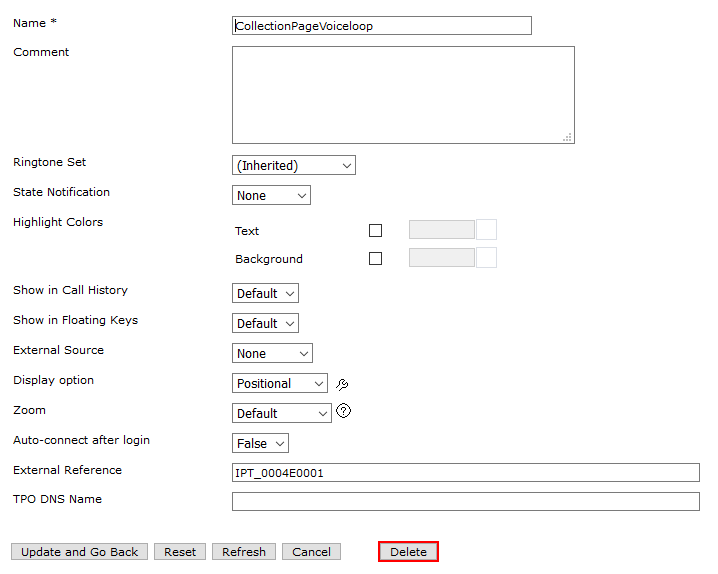Image resolution: width=718 pixels, height=574 pixels.
Task: Open the Display option wrench settings icon
Action: [342, 384]
